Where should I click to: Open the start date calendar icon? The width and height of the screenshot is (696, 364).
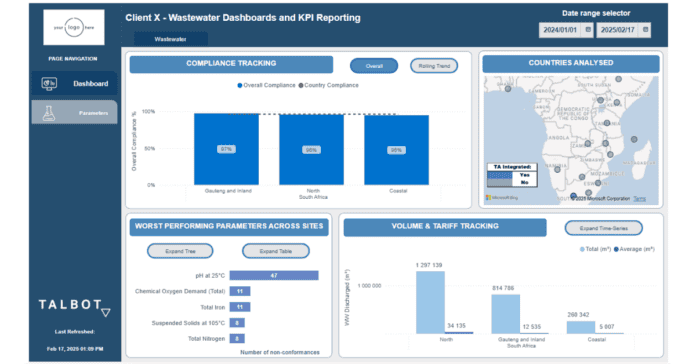point(588,30)
